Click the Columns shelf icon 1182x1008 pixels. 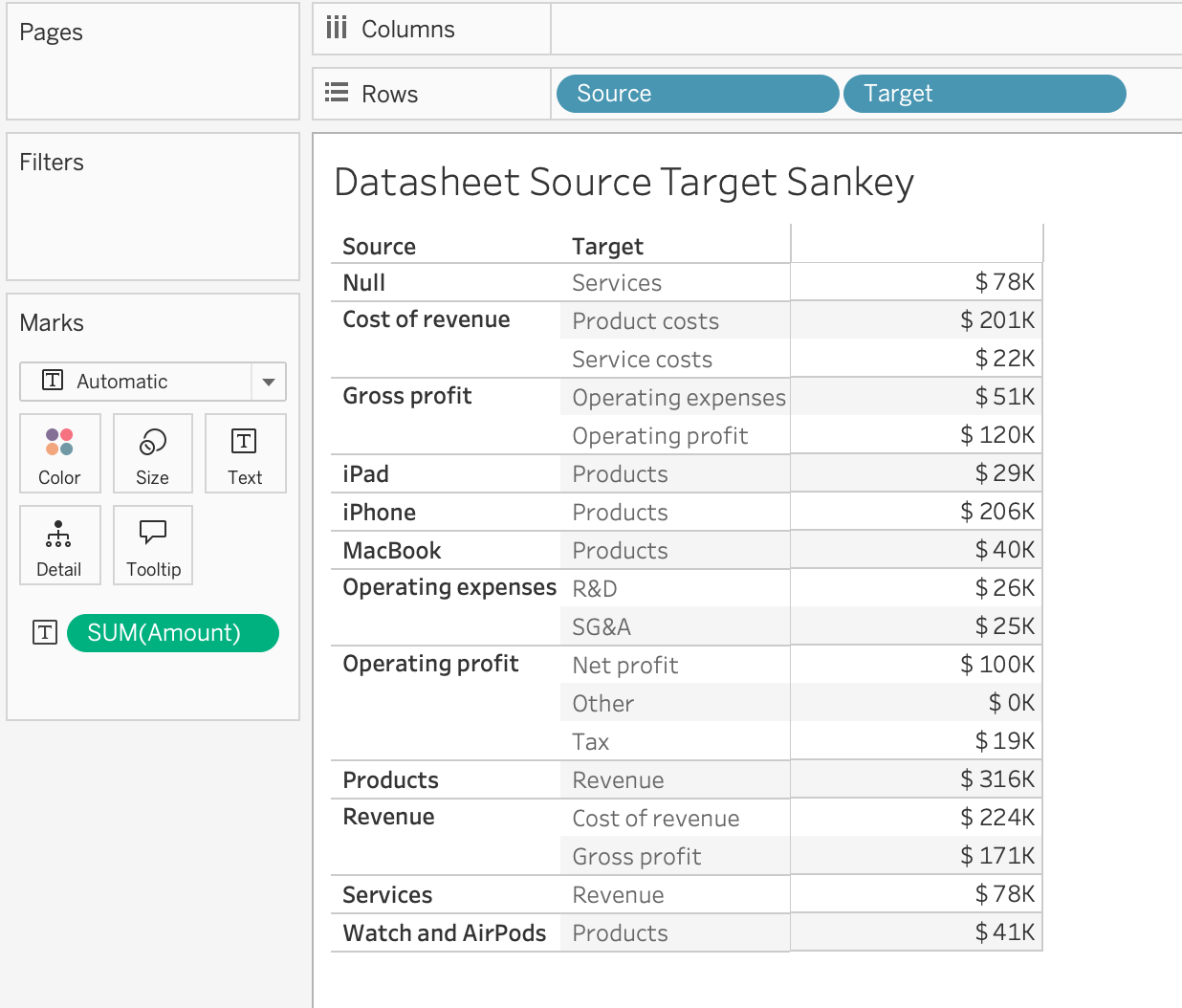[x=337, y=29]
